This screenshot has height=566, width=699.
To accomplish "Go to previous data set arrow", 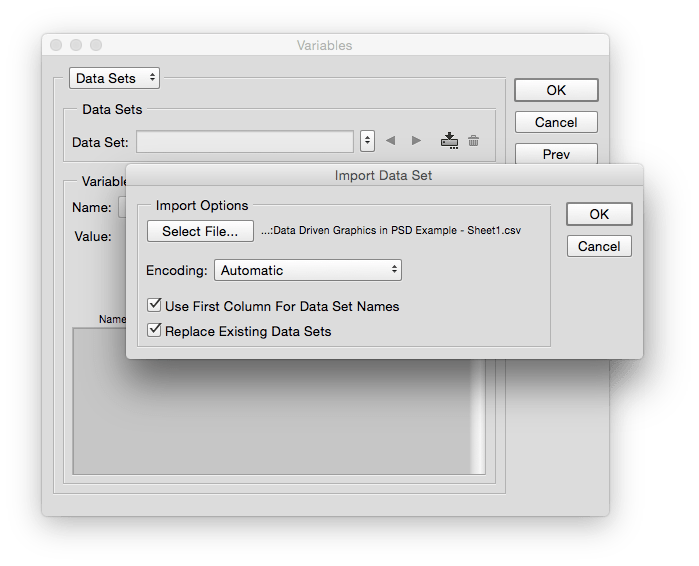I will (x=391, y=141).
